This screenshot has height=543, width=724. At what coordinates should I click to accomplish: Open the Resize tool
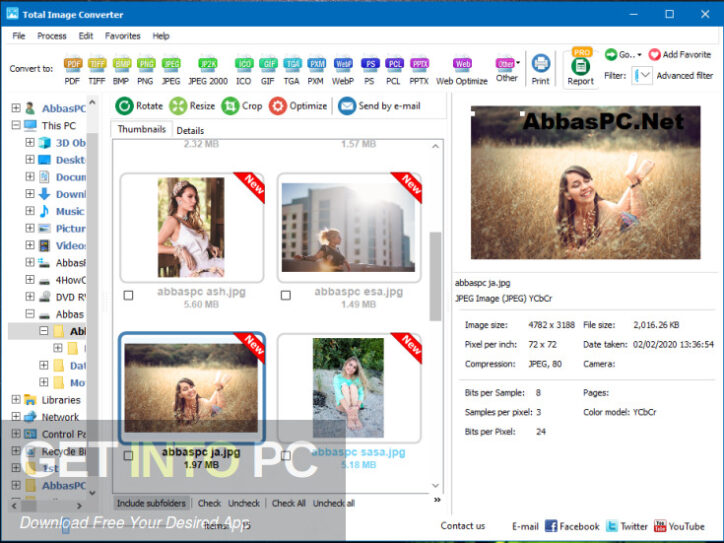point(192,106)
